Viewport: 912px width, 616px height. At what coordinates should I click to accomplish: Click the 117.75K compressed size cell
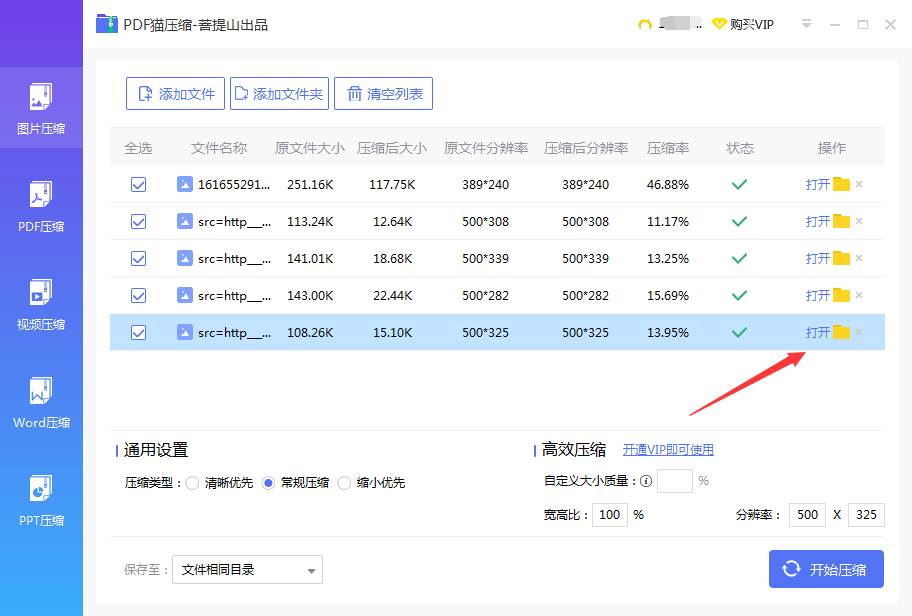coord(392,185)
